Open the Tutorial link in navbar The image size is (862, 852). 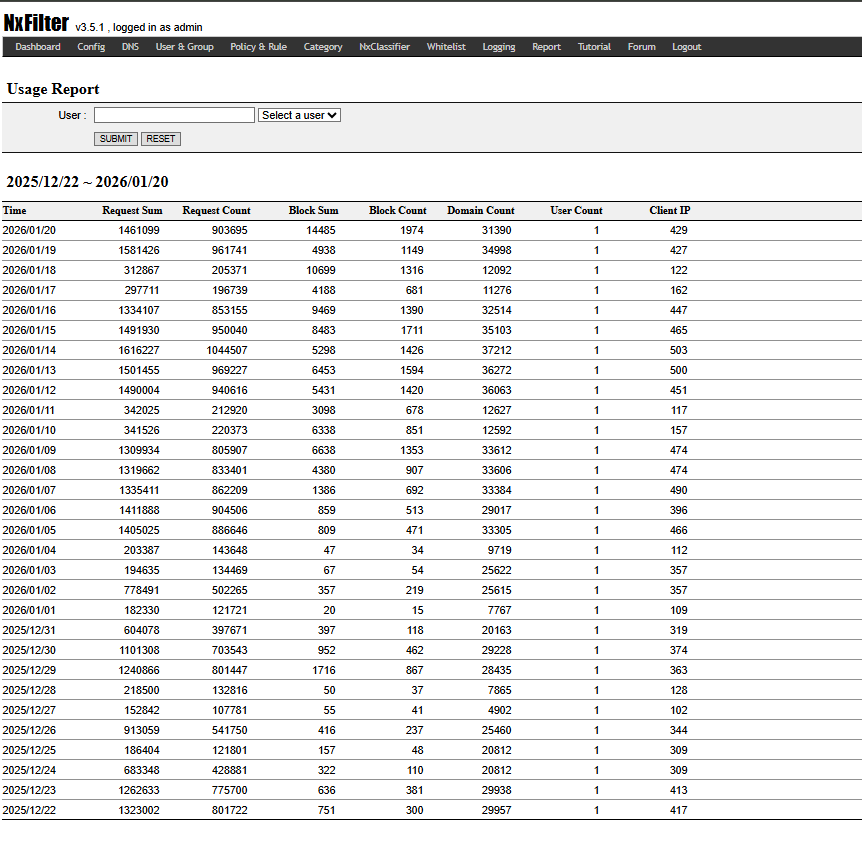click(x=594, y=47)
